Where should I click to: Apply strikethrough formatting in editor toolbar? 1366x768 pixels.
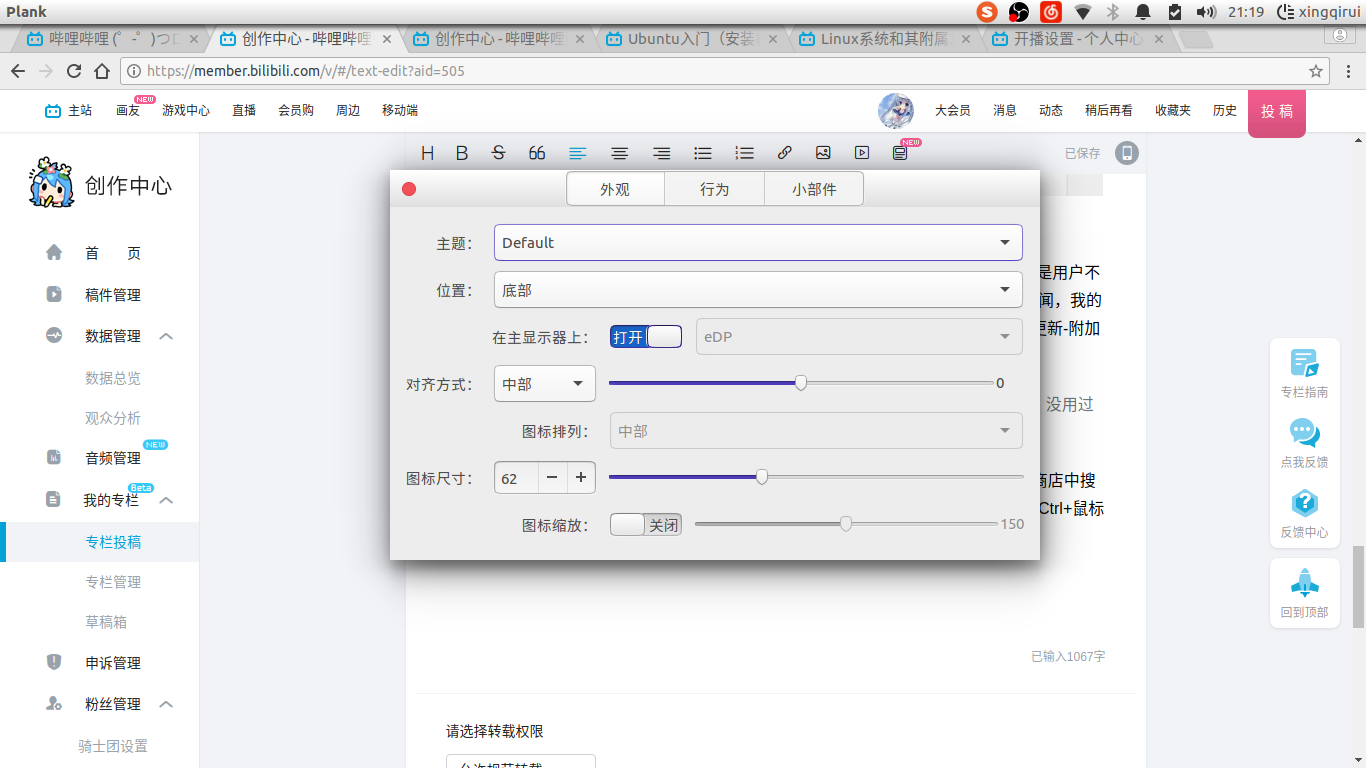point(498,153)
